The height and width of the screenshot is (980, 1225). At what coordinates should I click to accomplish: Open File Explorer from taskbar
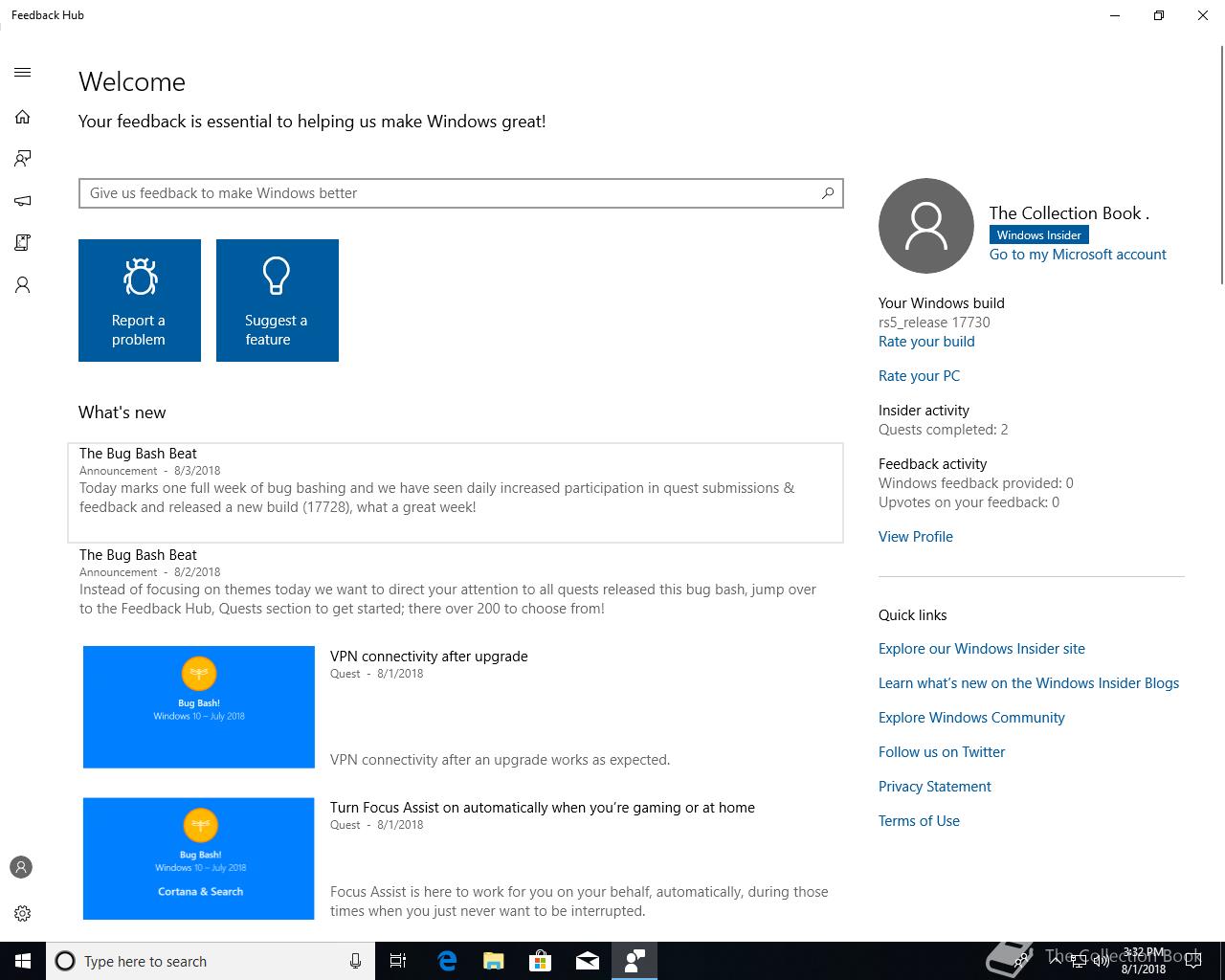coord(493,961)
